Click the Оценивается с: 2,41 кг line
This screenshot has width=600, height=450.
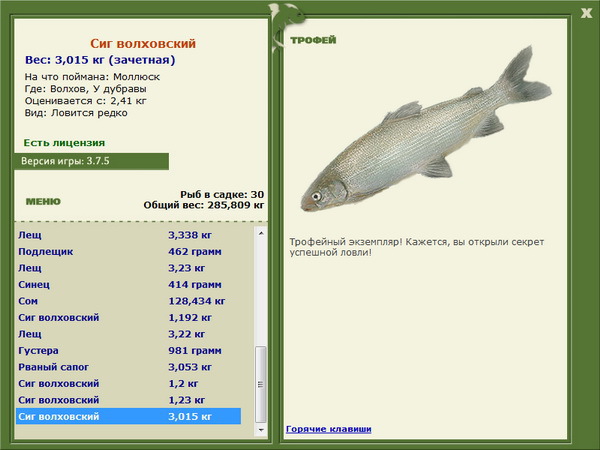86,101
